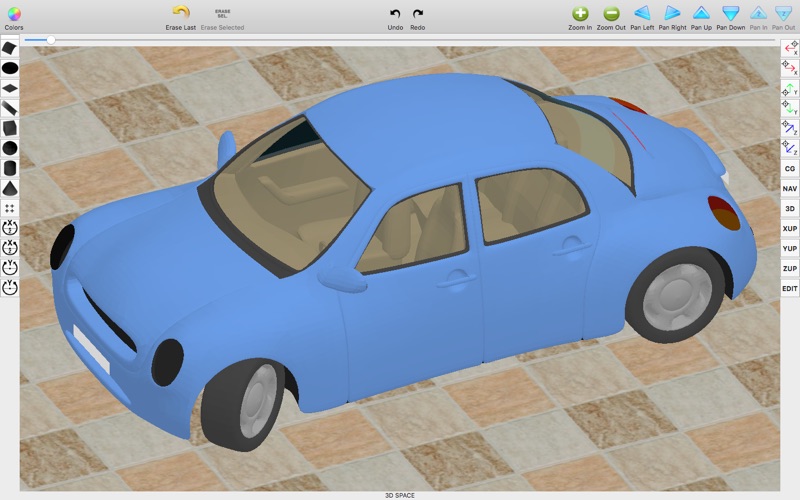Select the cylinder shape tool

(10, 168)
